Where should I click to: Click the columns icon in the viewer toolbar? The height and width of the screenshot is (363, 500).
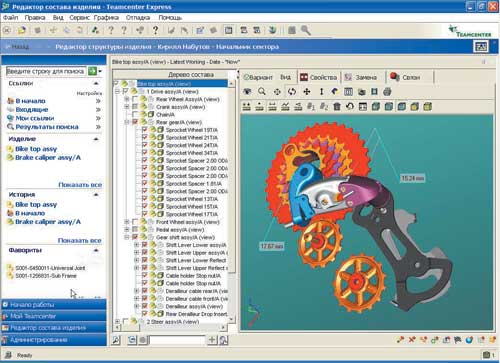click(x=348, y=91)
